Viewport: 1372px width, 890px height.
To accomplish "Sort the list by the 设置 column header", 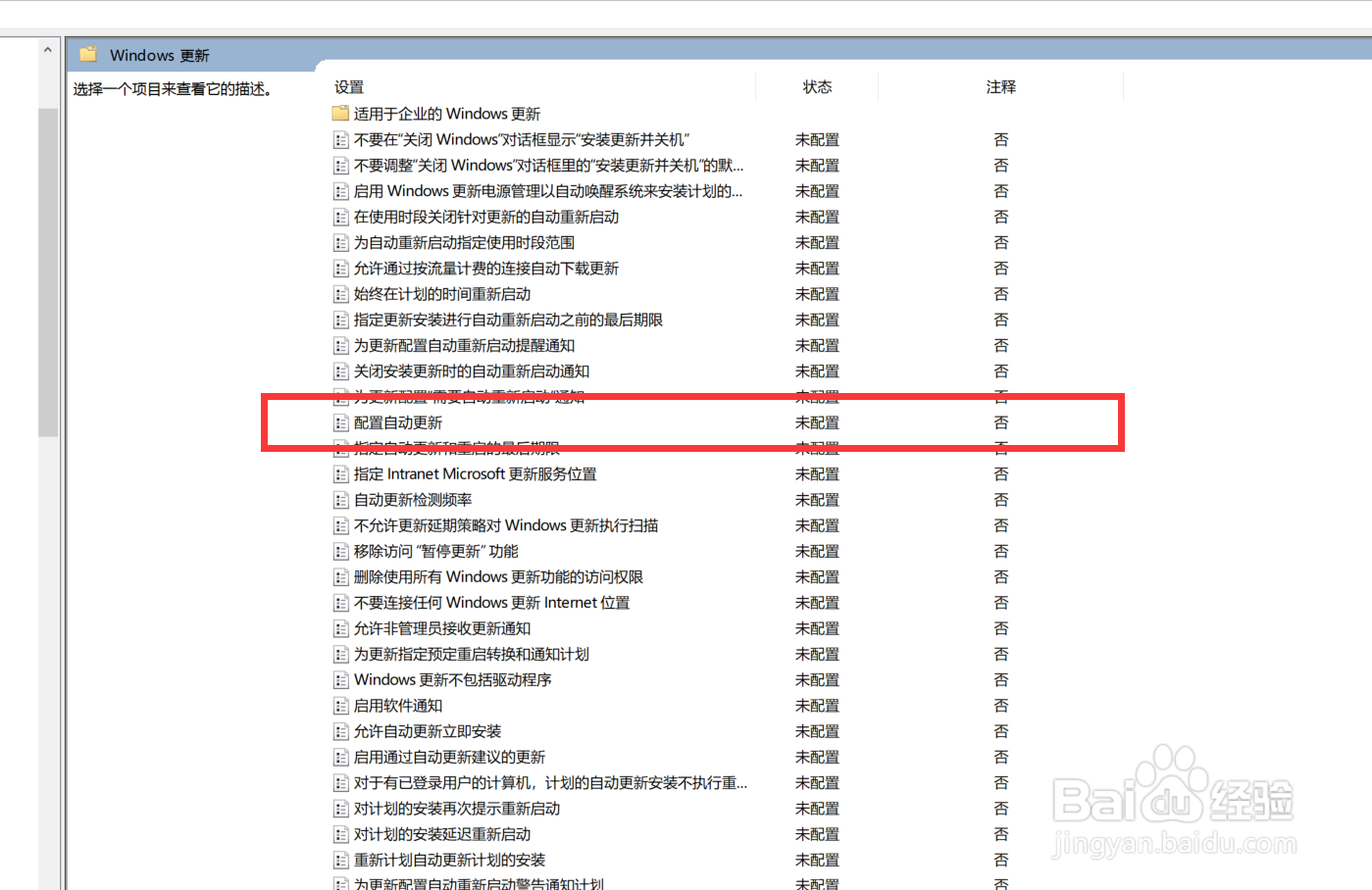I will pos(349,87).
